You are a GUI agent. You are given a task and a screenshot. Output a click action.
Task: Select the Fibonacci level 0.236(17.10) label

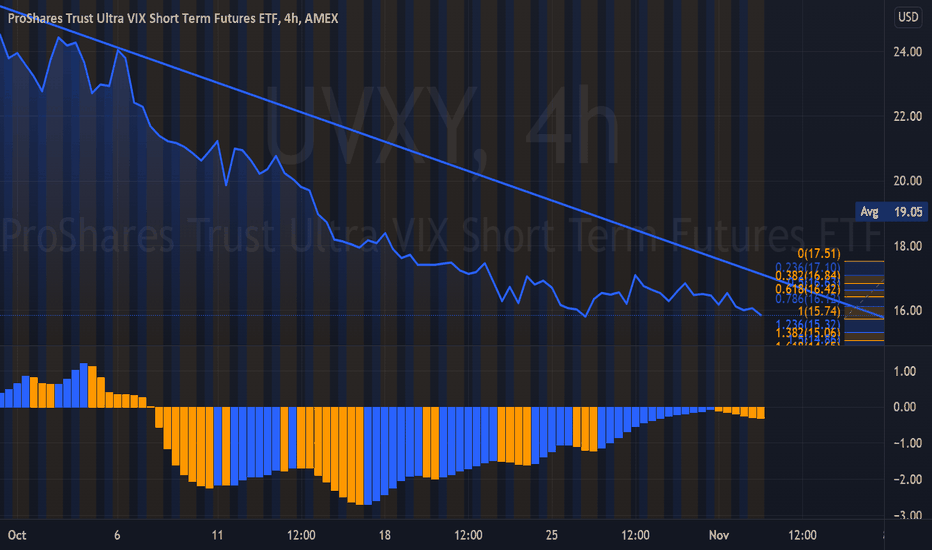[808, 268]
